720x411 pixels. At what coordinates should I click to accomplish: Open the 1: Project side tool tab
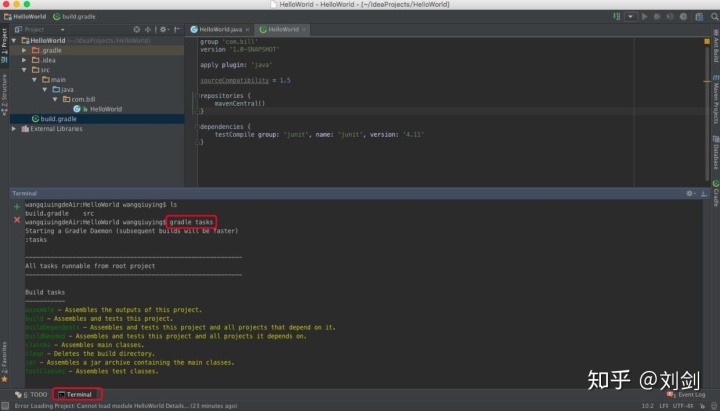(x=4, y=45)
